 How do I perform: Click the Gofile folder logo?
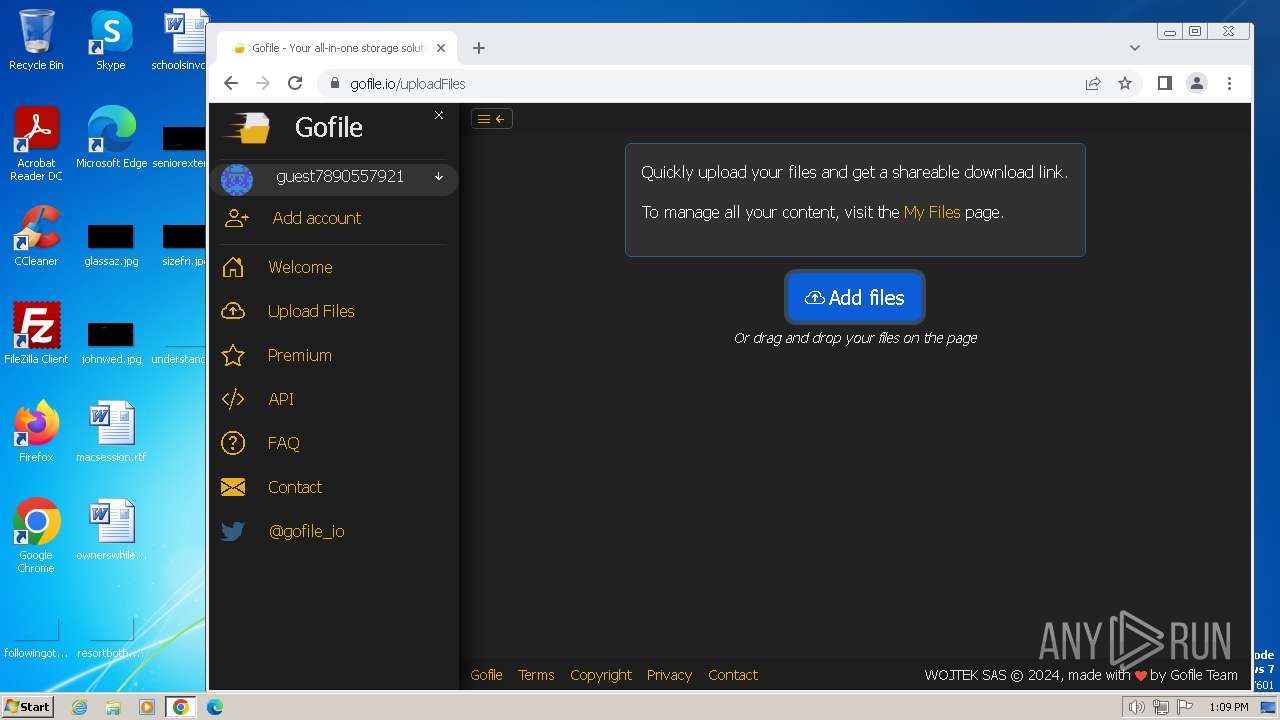[x=247, y=128]
